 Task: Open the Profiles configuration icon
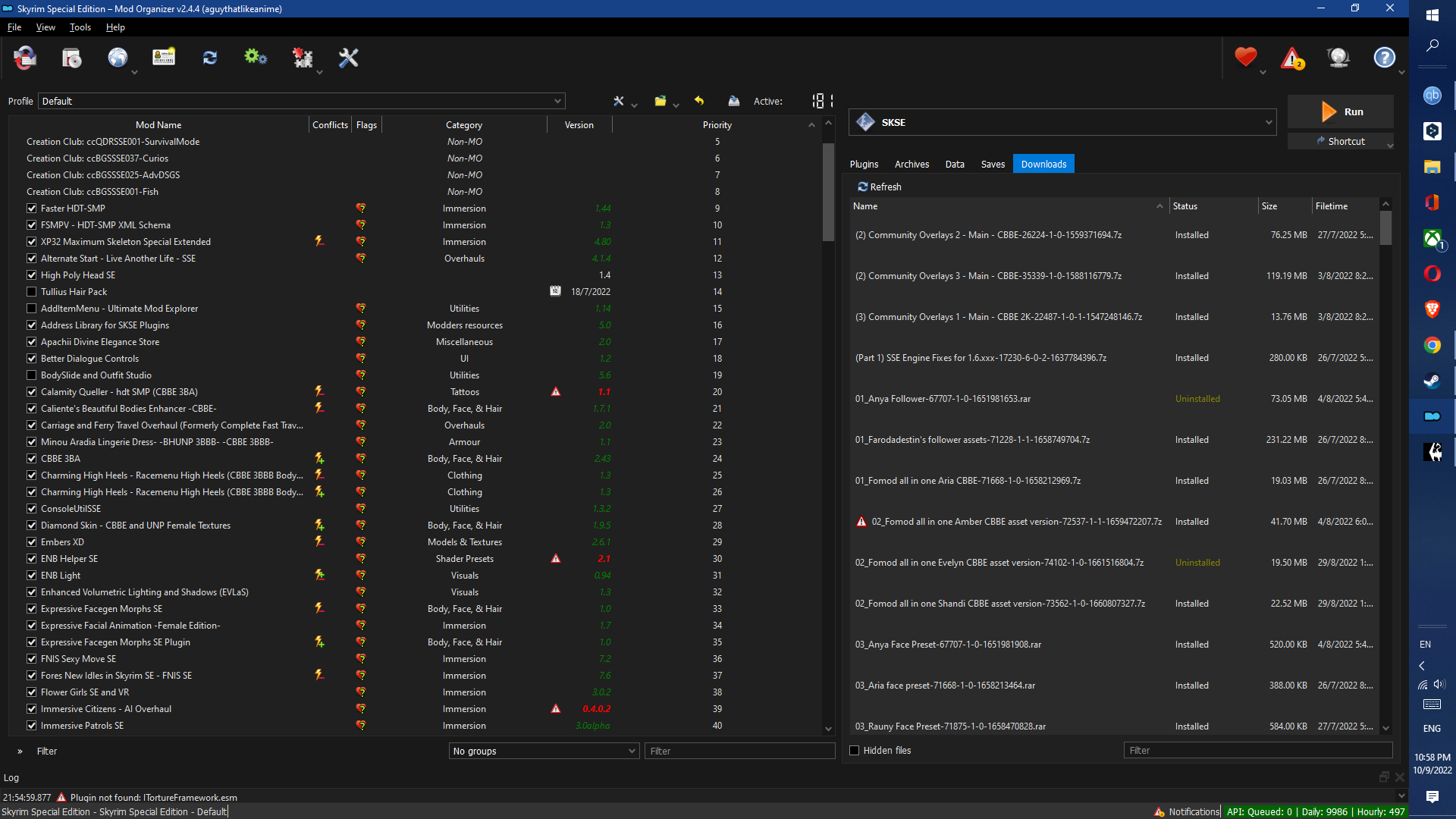[164, 58]
